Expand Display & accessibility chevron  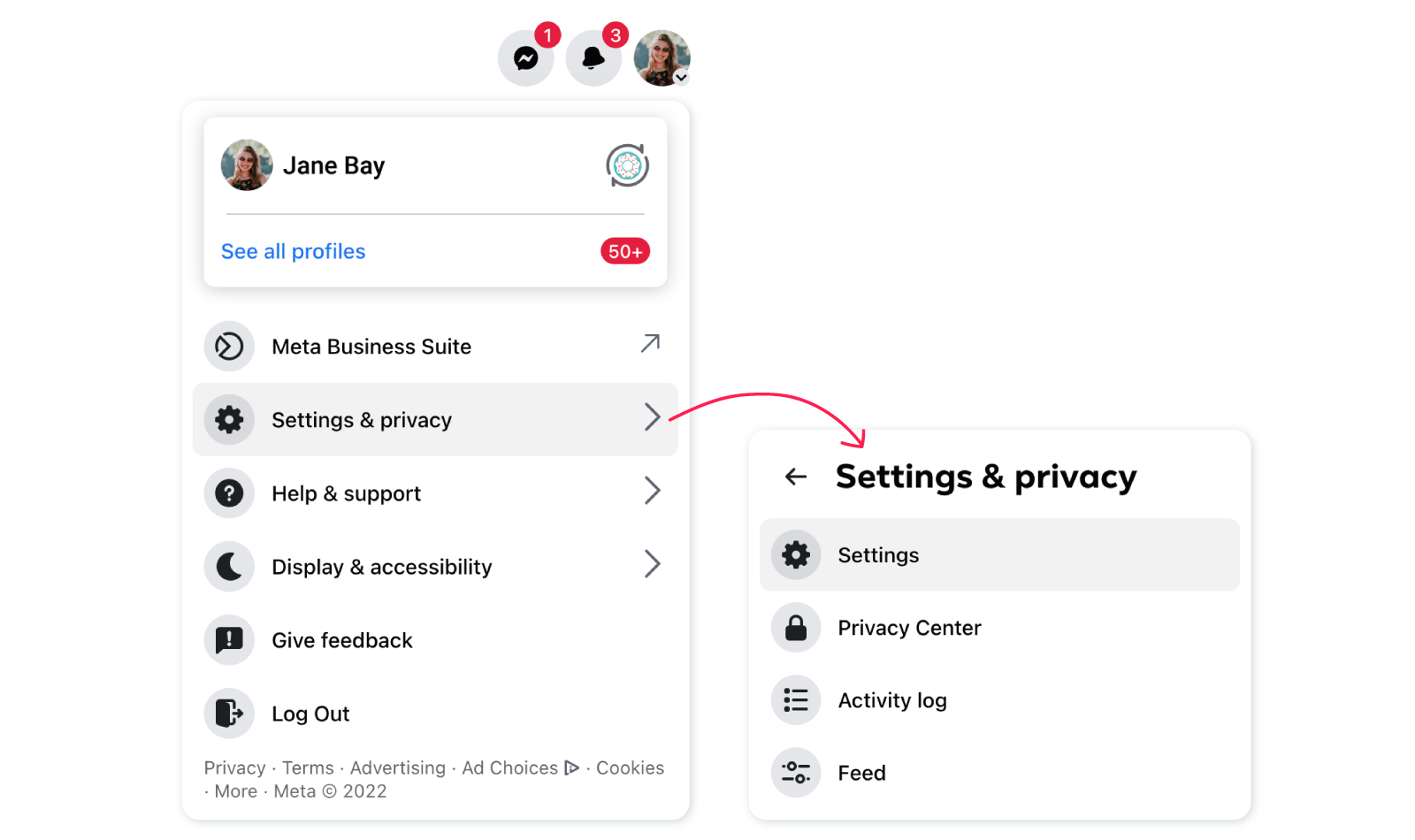[652, 563]
